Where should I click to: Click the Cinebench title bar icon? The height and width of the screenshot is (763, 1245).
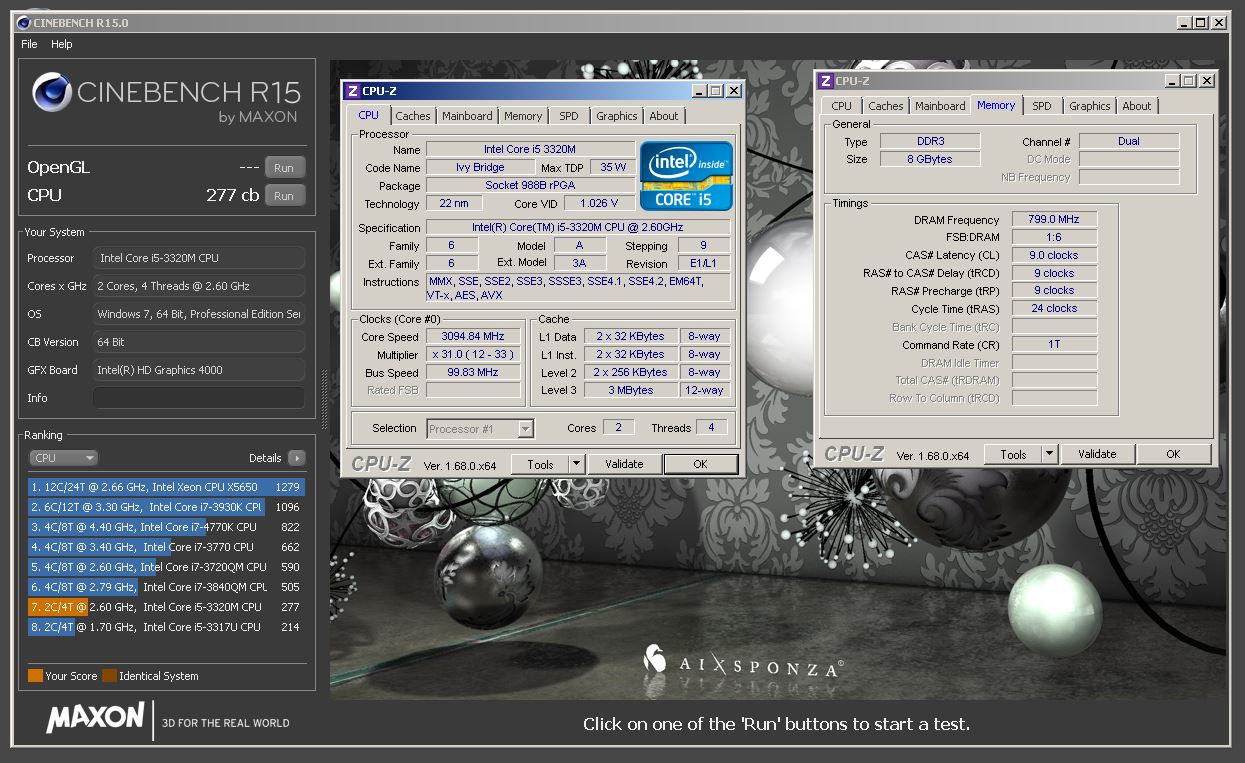24,22
